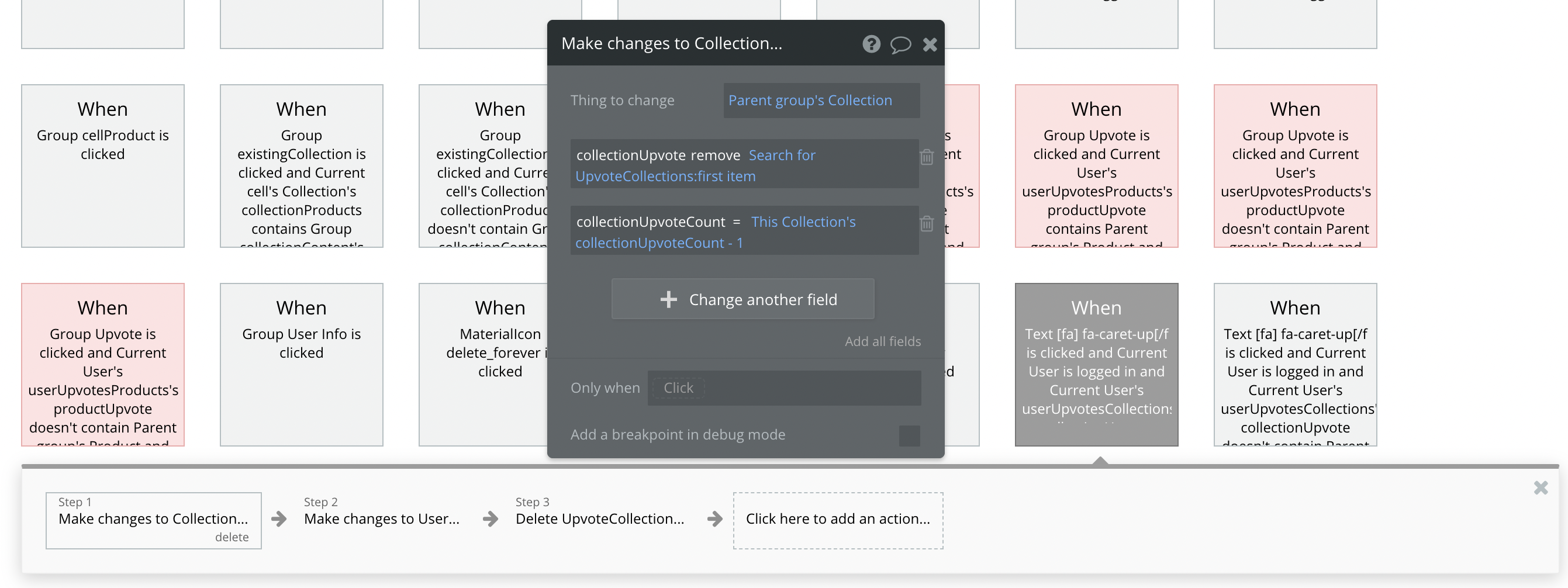Click the Only when condition field

784,388
